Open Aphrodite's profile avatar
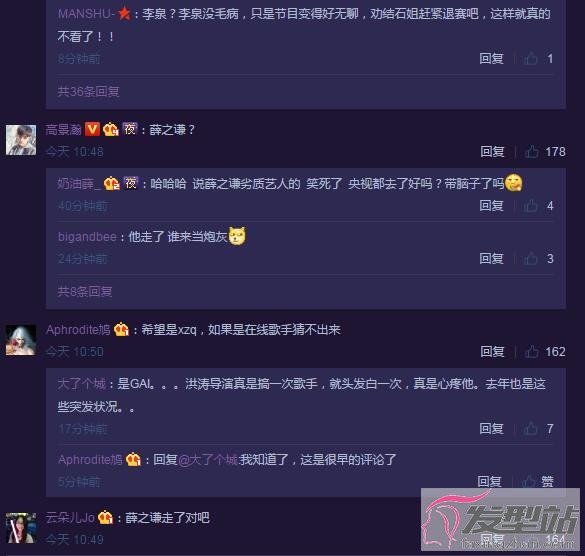The width and height of the screenshot is (585, 556). (x=21, y=340)
